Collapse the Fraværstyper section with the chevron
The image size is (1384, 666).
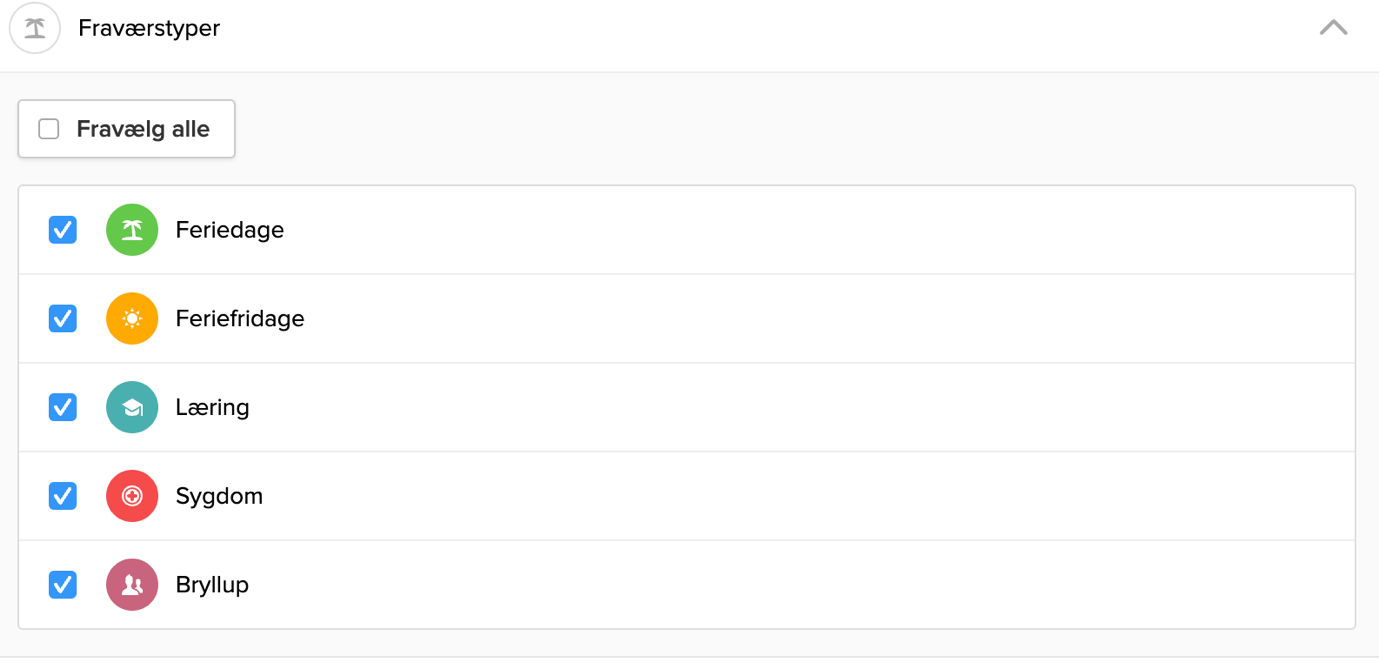1333,28
